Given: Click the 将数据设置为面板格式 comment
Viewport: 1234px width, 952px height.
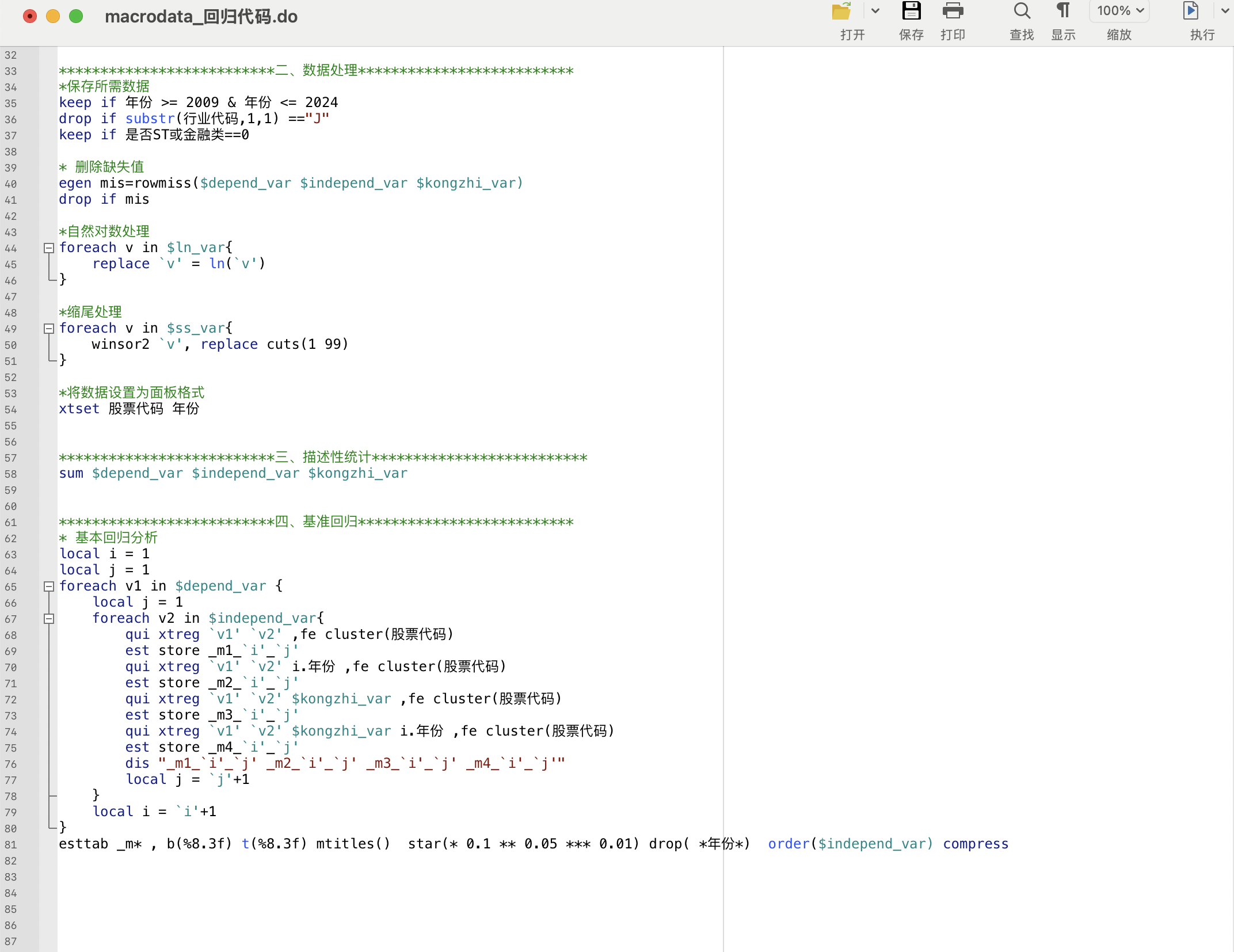Looking at the screenshot, I should point(132,393).
